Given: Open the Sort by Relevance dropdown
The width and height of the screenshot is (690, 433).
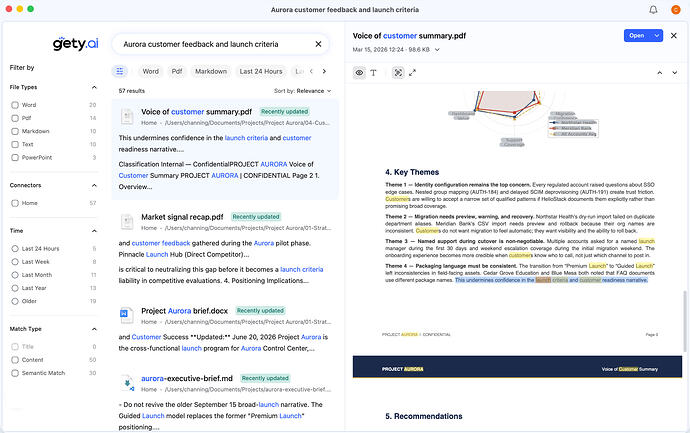Looking at the screenshot, I should tap(302, 91).
